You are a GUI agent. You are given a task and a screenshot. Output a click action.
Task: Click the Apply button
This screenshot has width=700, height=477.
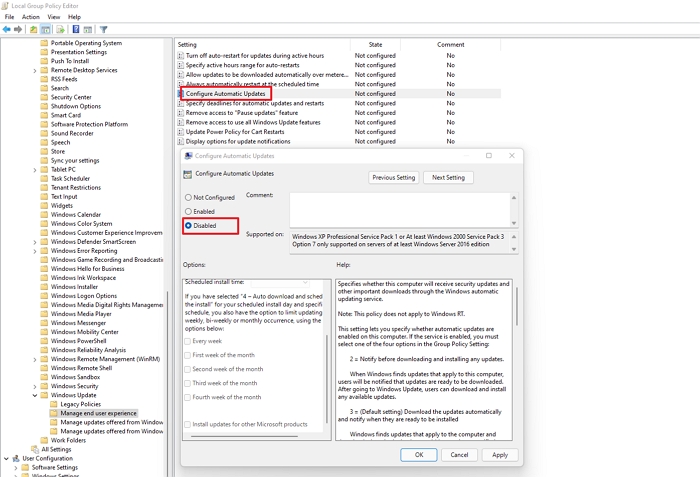(500, 455)
